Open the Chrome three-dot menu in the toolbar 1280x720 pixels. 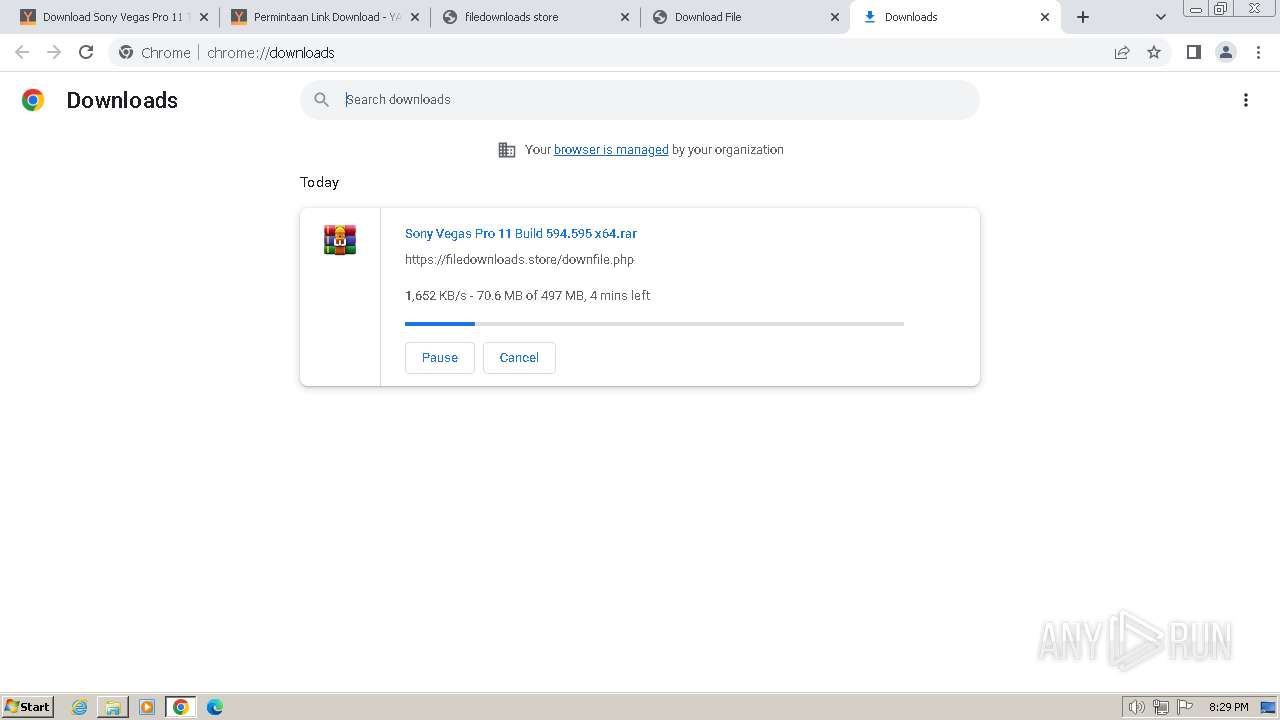1258,52
